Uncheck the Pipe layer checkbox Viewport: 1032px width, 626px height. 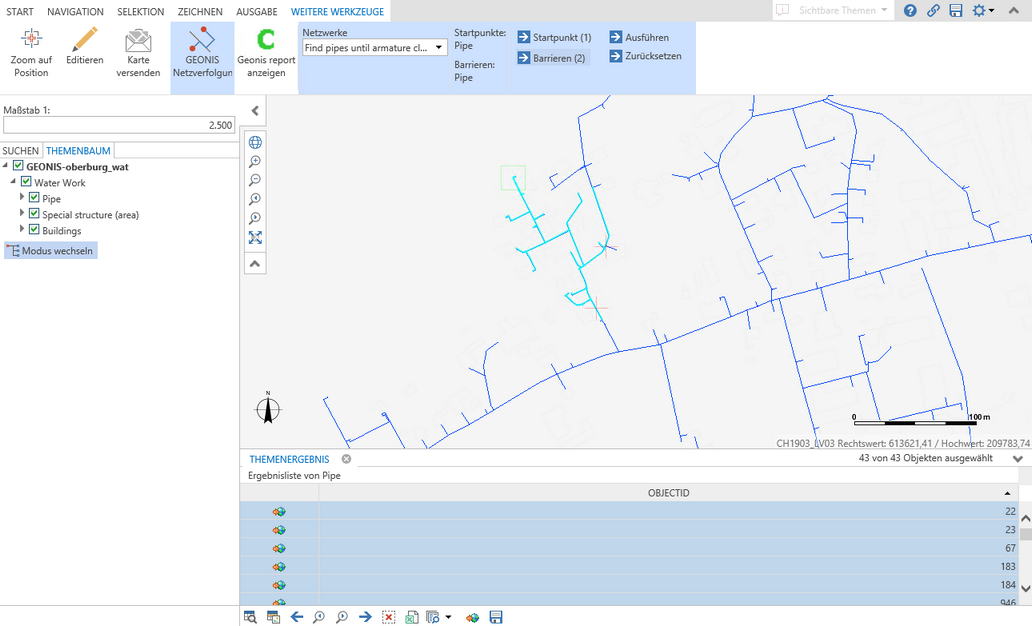click(34, 198)
